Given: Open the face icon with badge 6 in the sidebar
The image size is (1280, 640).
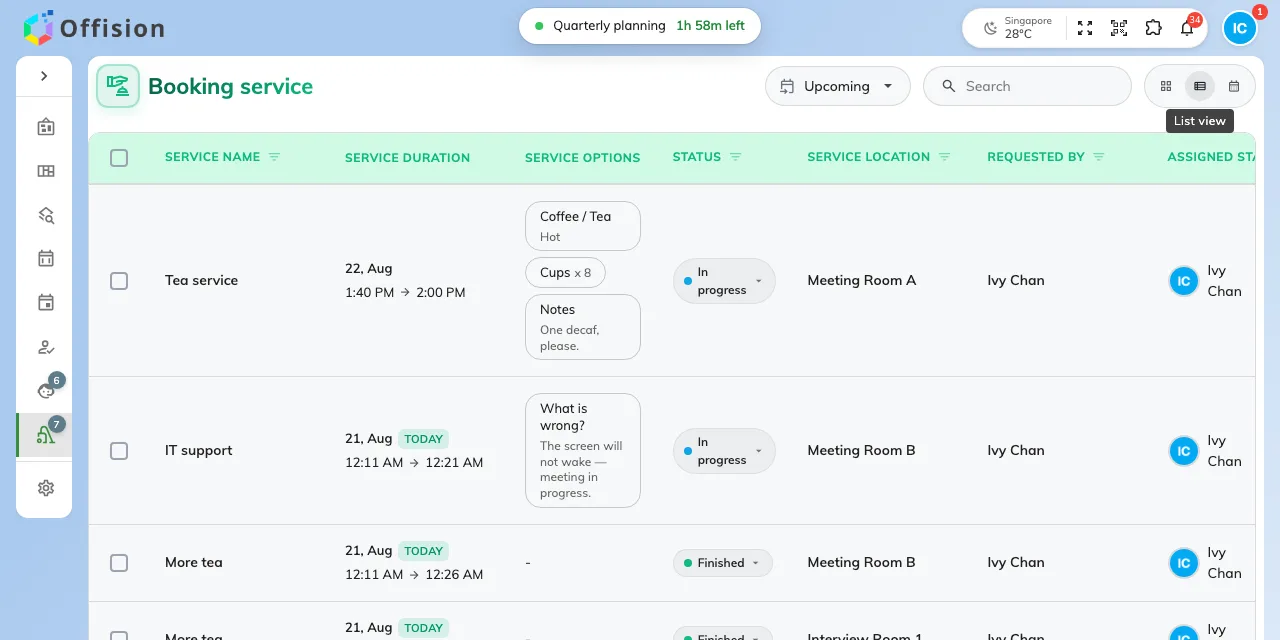Looking at the screenshot, I should tap(46, 390).
